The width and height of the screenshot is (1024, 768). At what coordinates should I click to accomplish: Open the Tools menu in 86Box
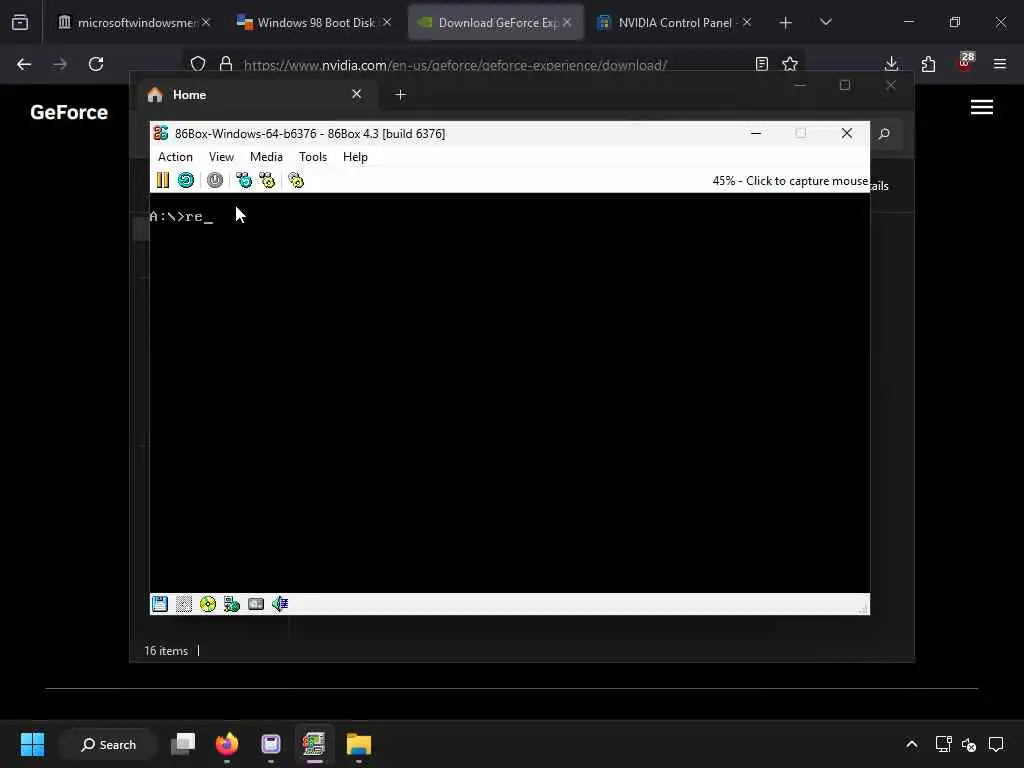[313, 157]
